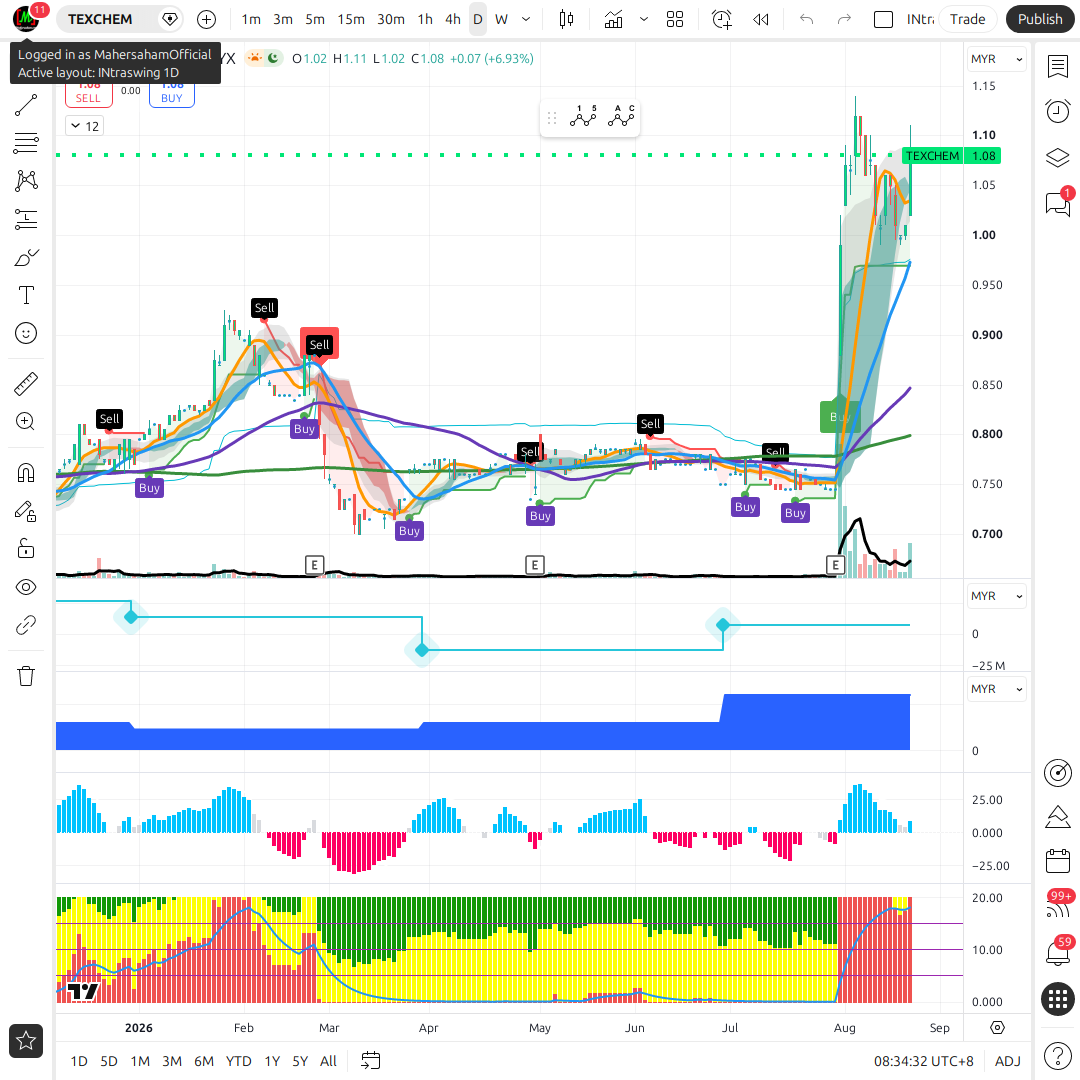The image size is (1080, 1080).
Task: Open the indicators menu
Action: (x=613, y=19)
